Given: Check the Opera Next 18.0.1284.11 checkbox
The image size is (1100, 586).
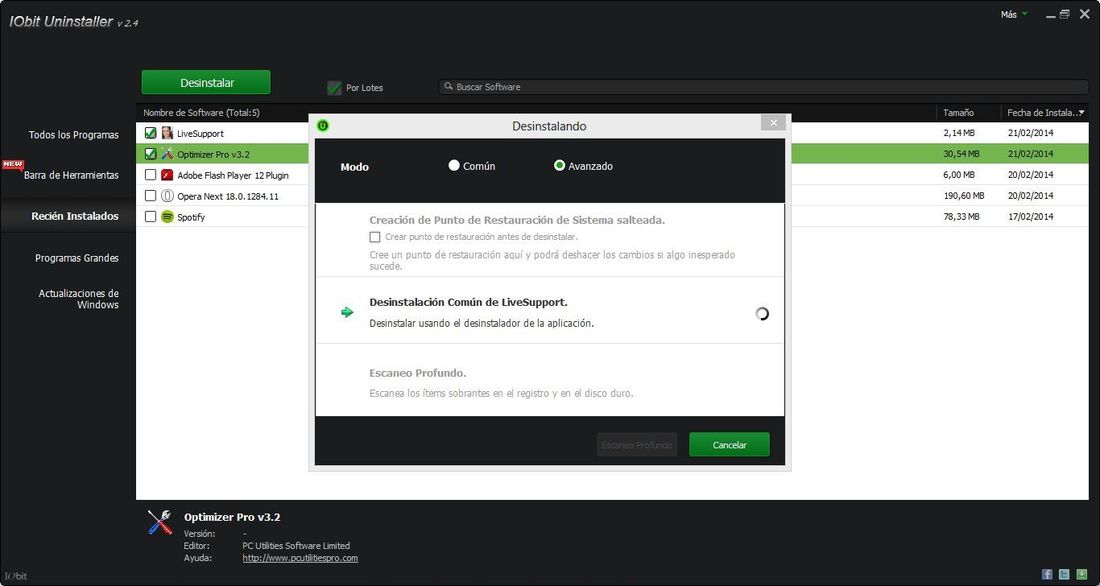Looking at the screenshot, I should point(150,196).
